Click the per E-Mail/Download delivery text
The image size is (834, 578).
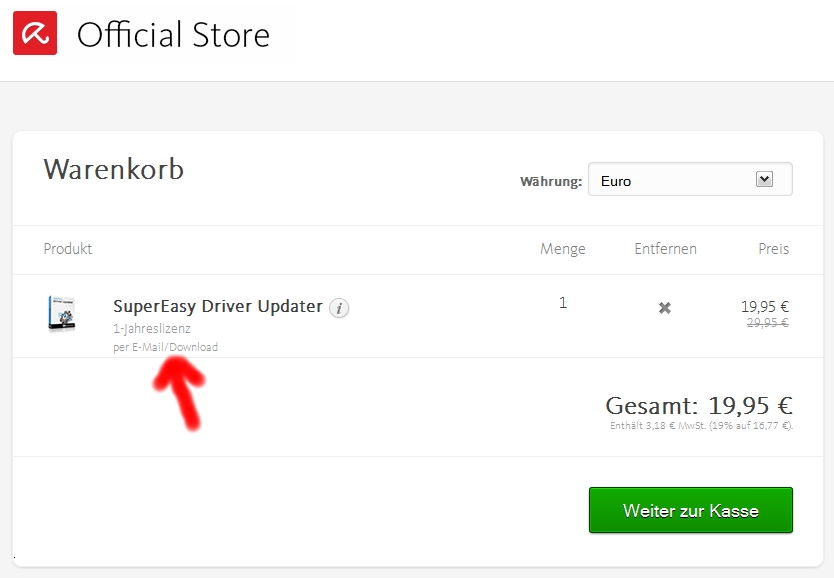[165, 347]
